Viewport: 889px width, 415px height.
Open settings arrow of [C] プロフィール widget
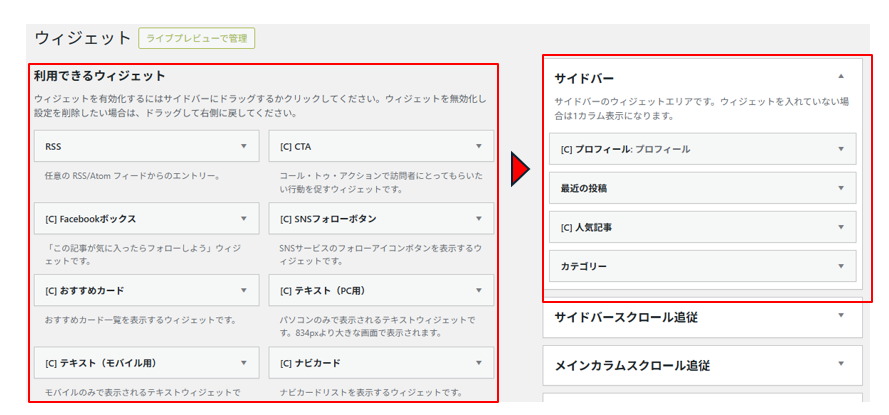click(841, 149)
